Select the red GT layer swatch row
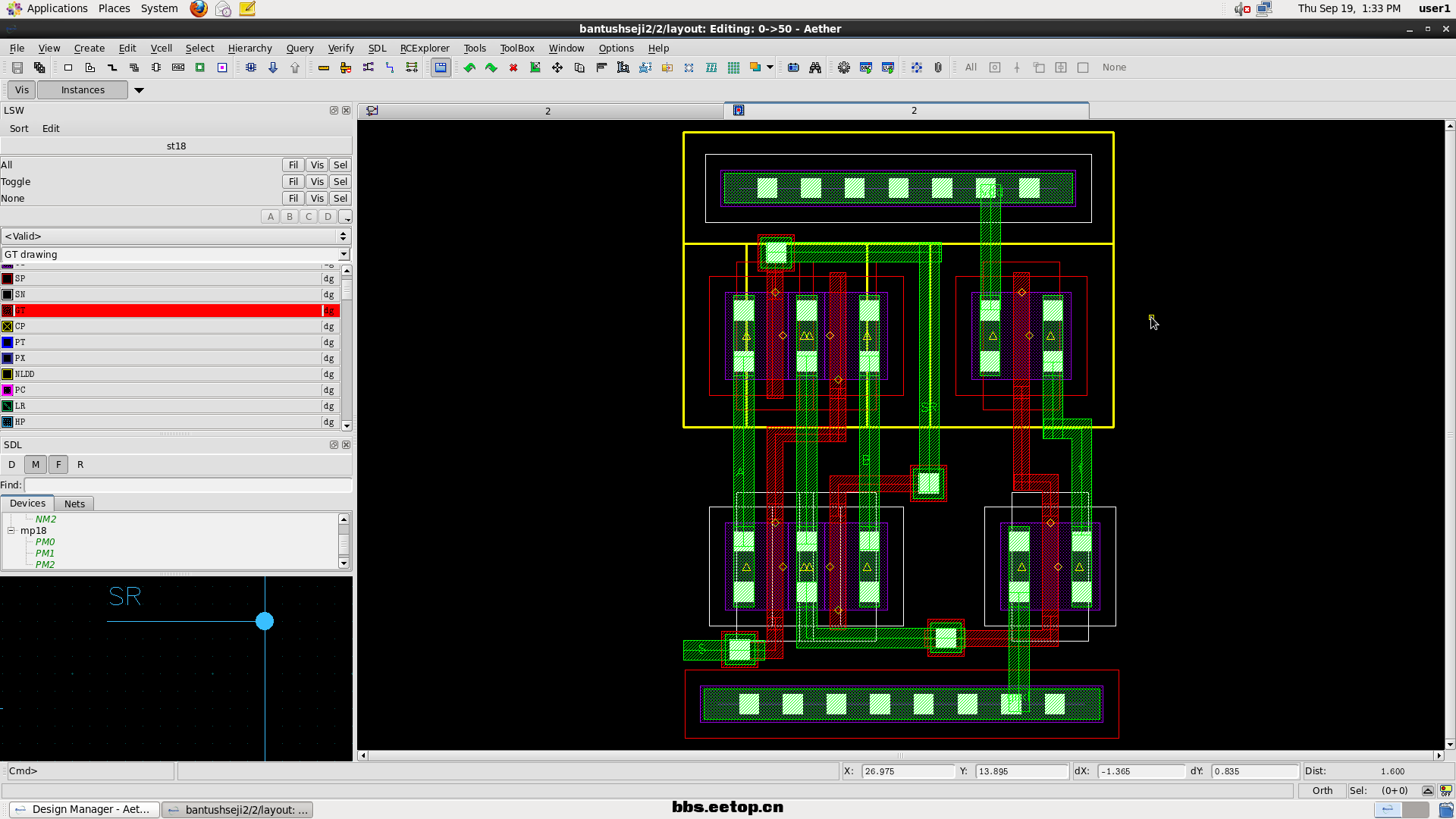The image size is (1456, 819). (x=170, y=311)
